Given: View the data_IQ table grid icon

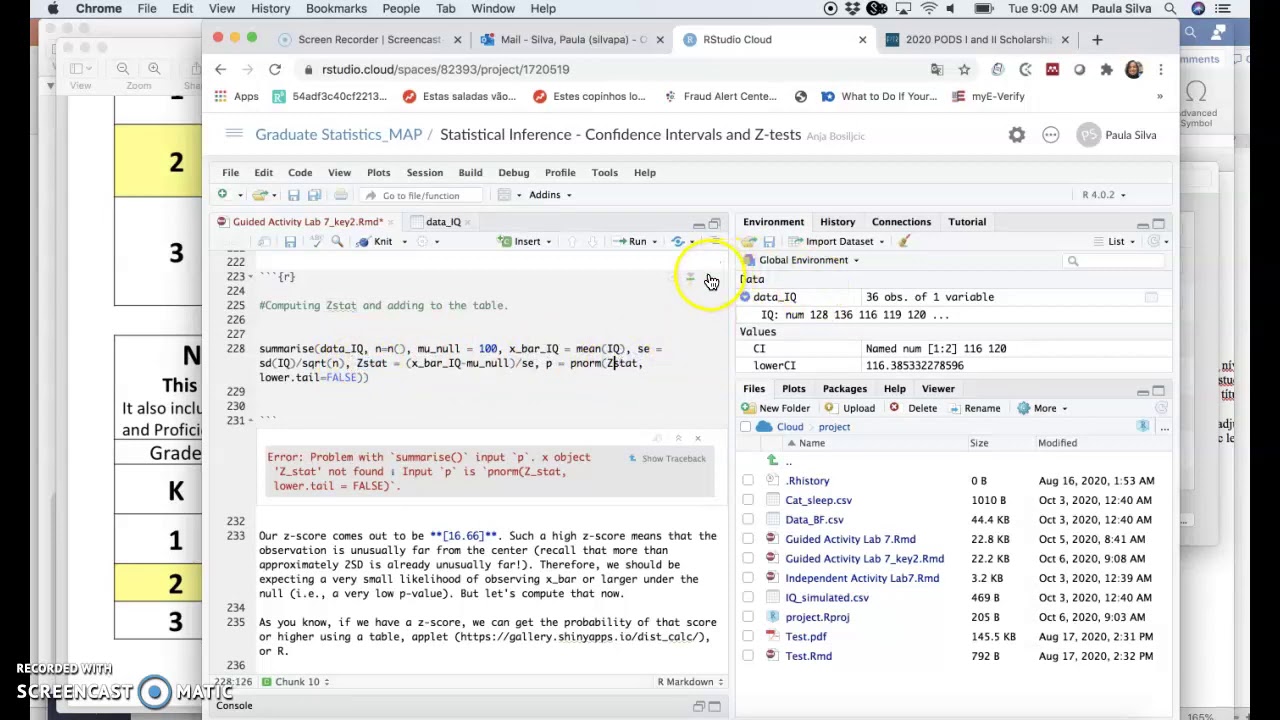Looking at the screenshot, I should (1151, 297).
